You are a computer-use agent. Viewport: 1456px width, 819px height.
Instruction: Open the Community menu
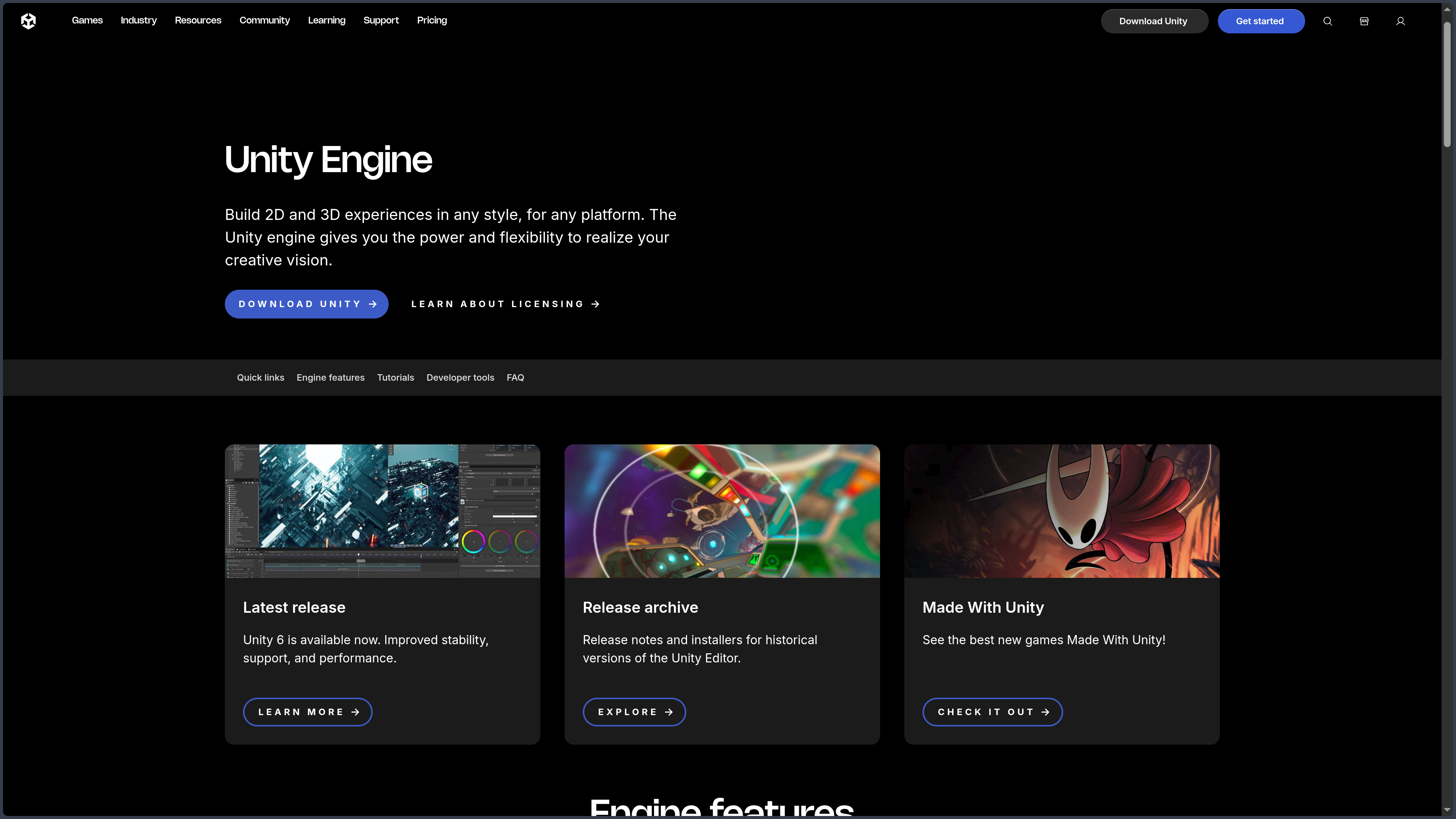(265, 20)
